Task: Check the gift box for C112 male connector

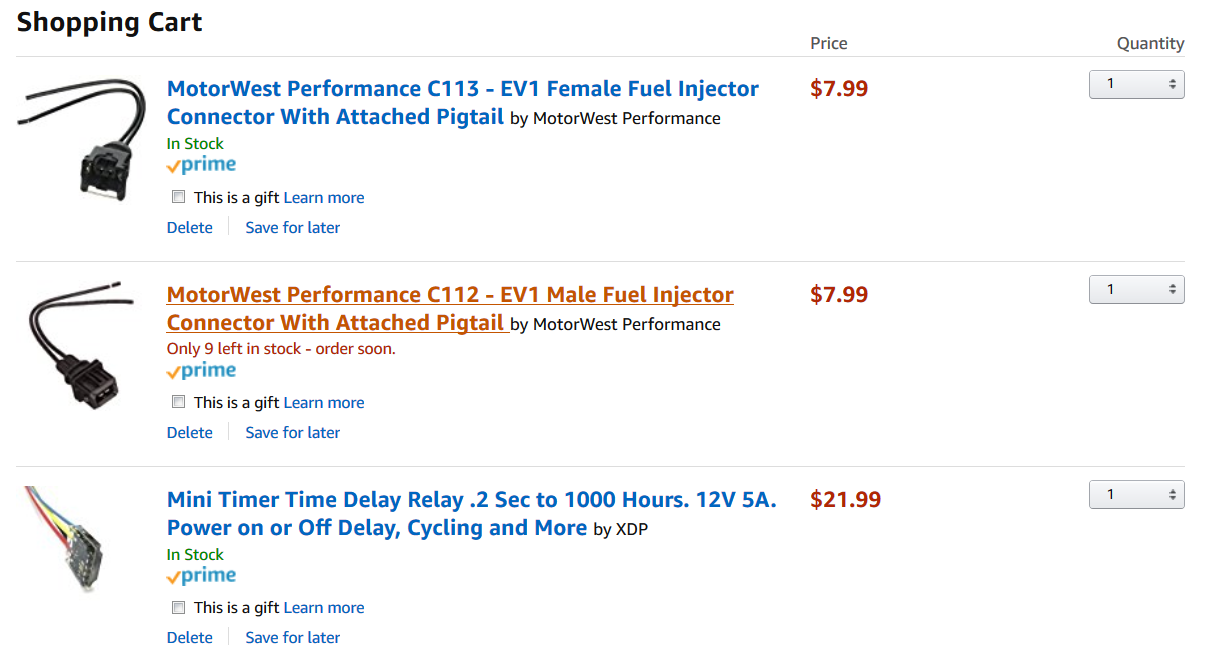Action: click(x=179, y=402)
